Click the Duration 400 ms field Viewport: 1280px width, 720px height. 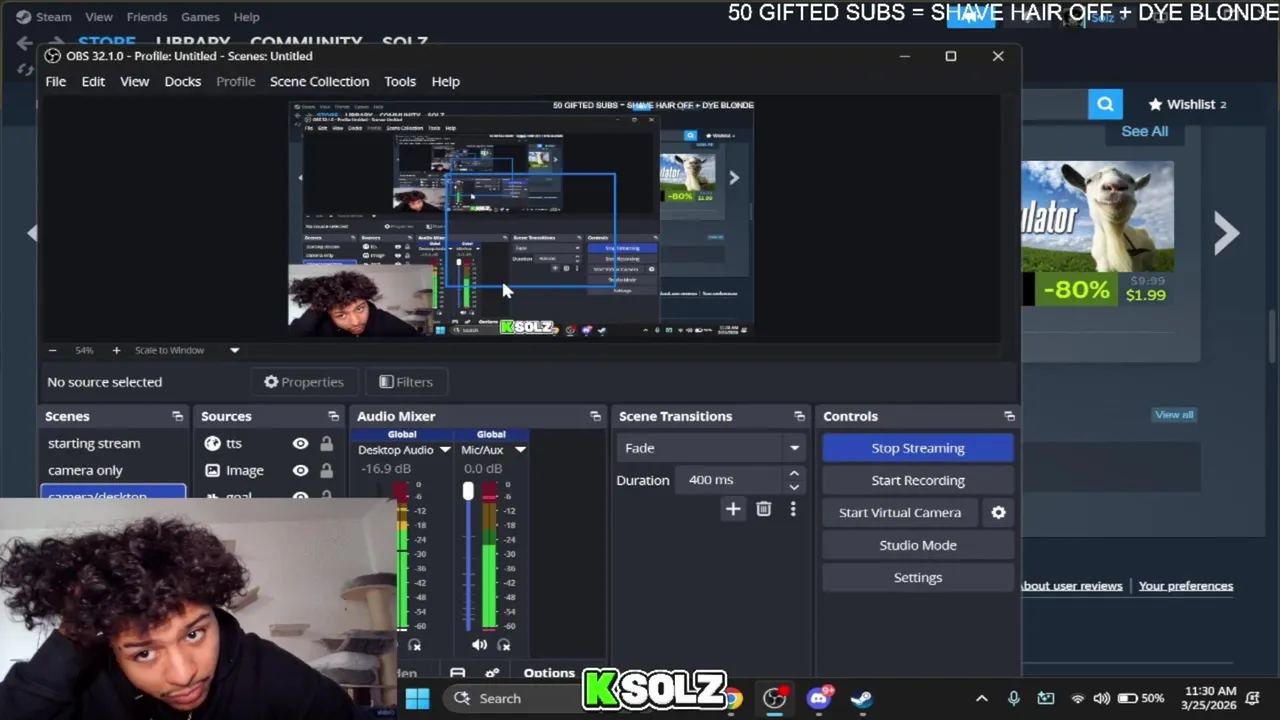pos(730,480)
